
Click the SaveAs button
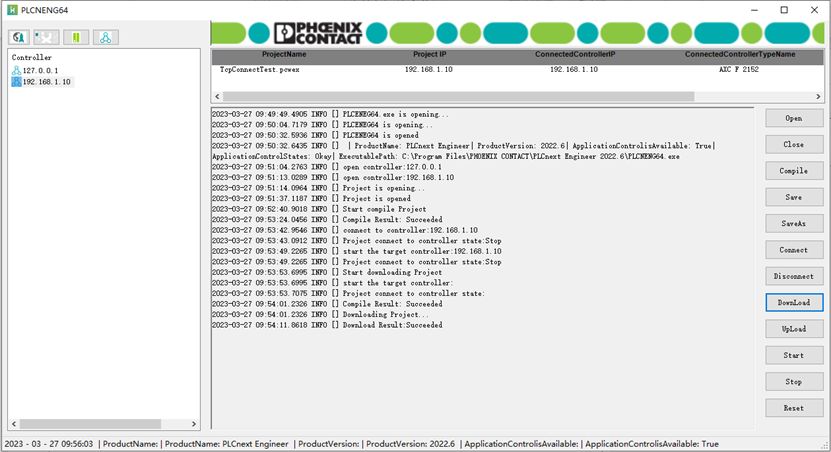click(x=793, y=224)
